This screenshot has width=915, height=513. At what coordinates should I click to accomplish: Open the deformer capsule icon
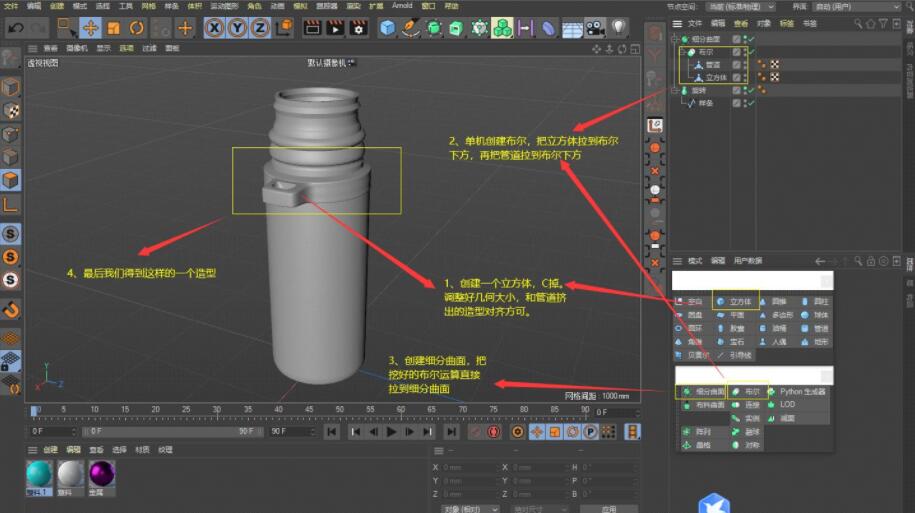[549, 27]
